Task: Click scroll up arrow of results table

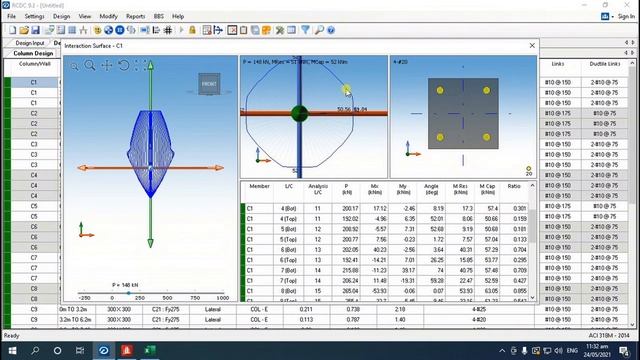Action: click(532, 186)
